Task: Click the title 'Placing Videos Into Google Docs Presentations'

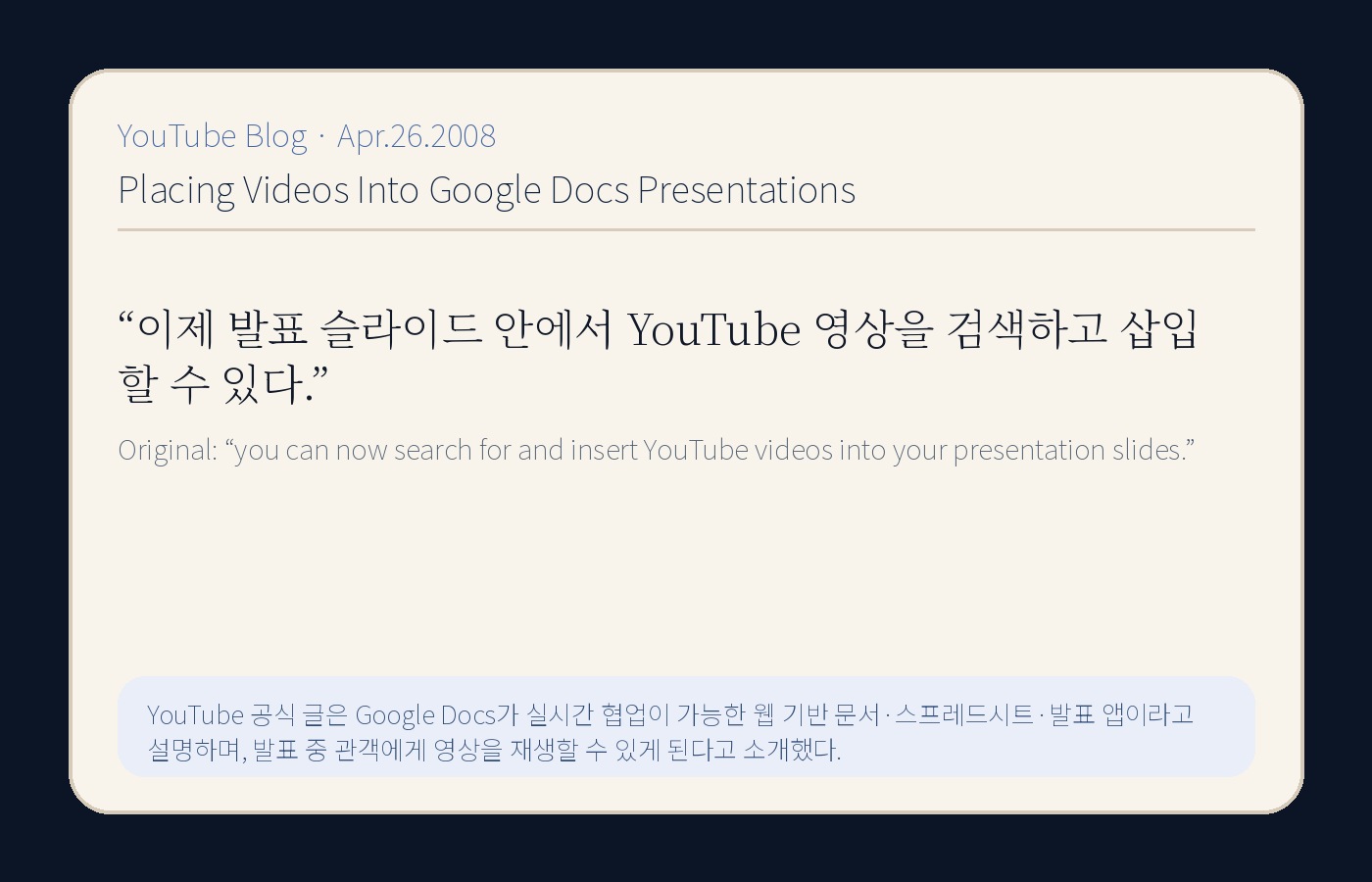Action: (486, 190)
